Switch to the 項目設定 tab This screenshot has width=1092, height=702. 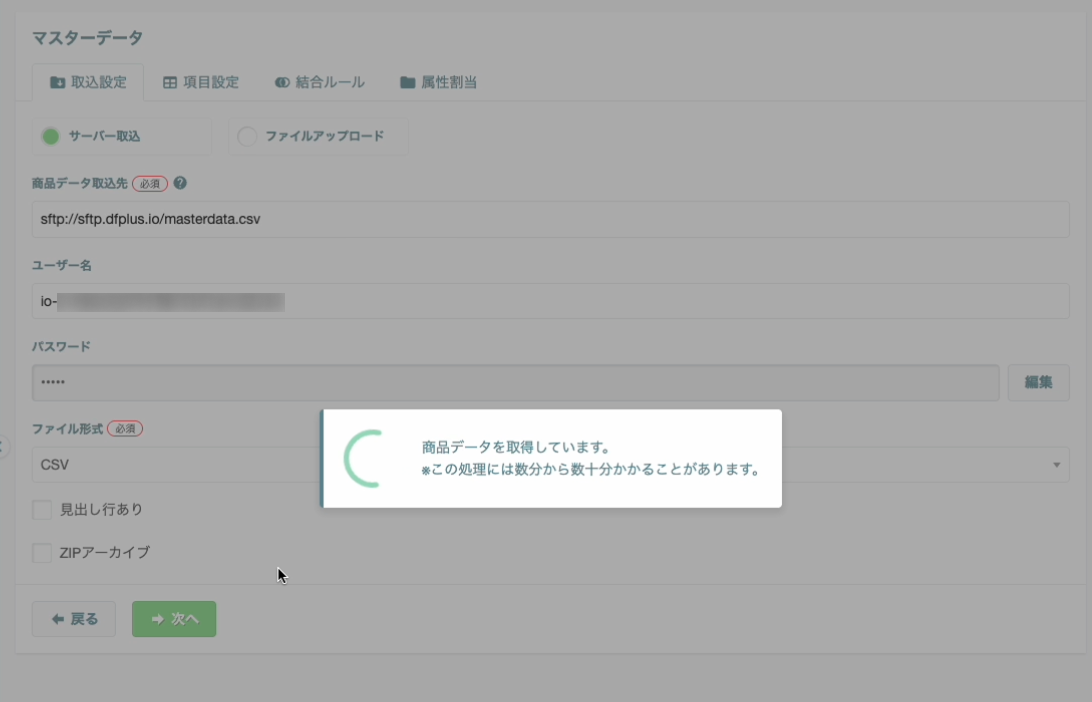201,83
